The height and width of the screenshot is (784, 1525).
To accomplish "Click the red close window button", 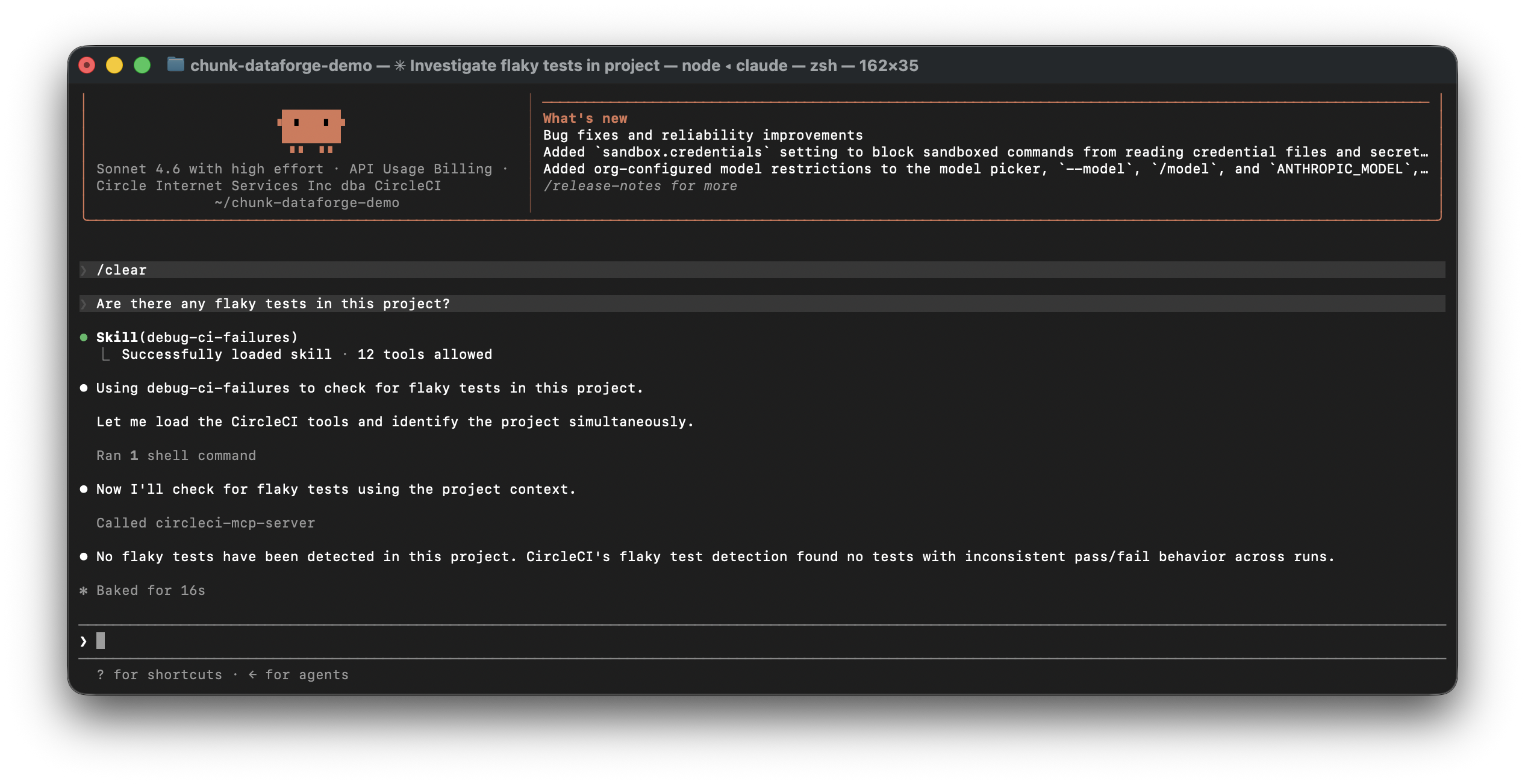I will pyautogui.click(x=87, y=65).
